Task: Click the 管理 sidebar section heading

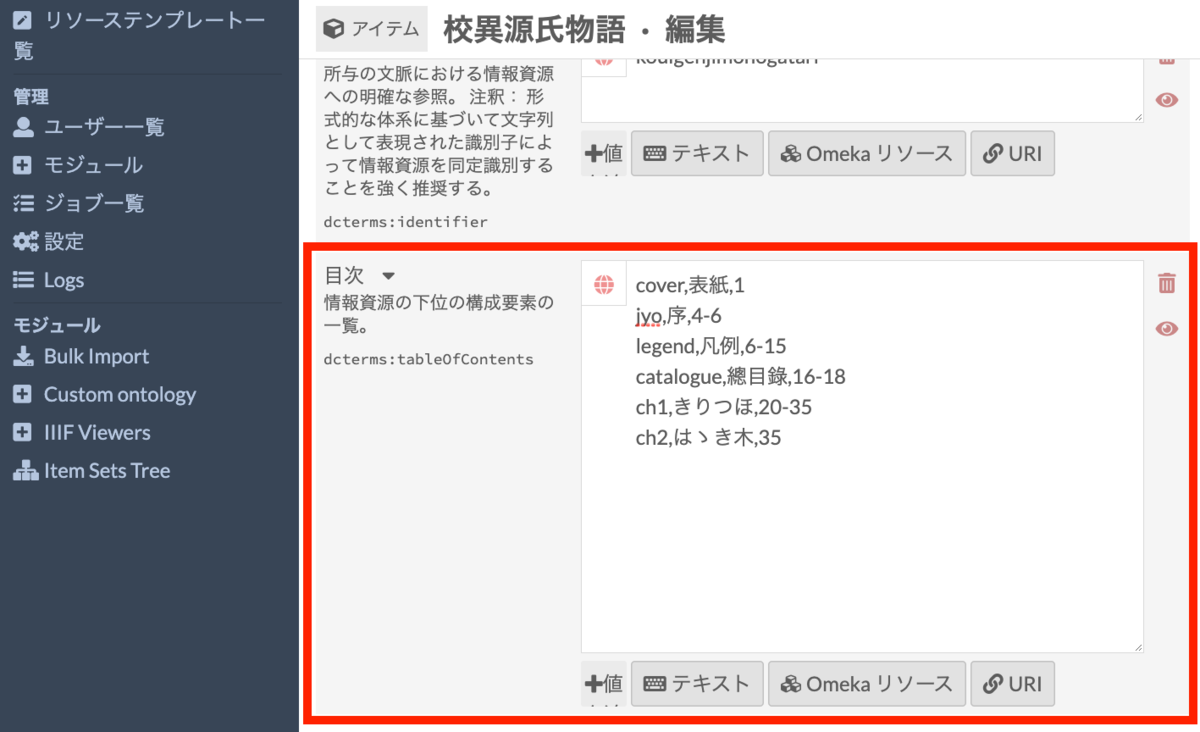Action: pyautogui.click(x=31, y=97)
